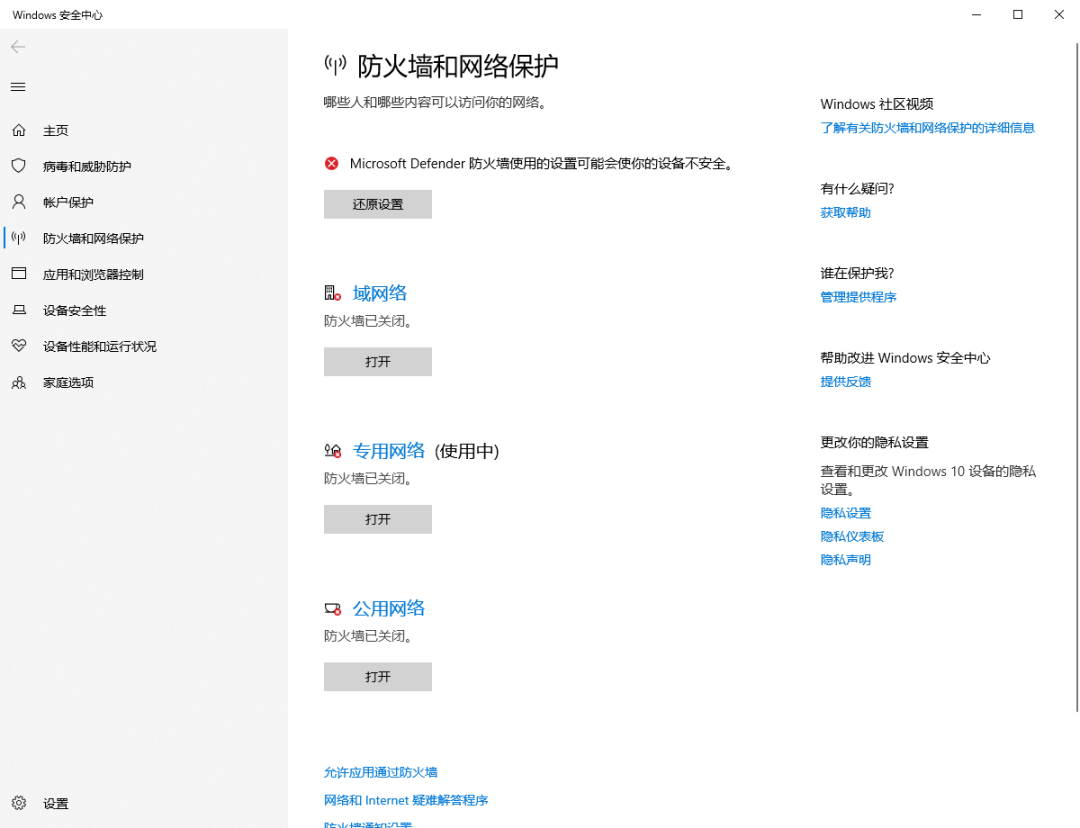Open the 专用网络 link
The height and width of the screenshot is (828, 1080).
coord(388,451)
